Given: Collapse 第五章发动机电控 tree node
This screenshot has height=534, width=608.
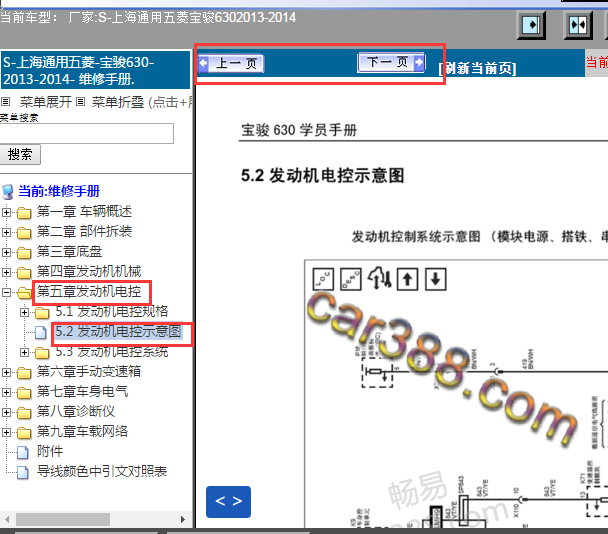Looking at the screenshot, I should 6,292.
